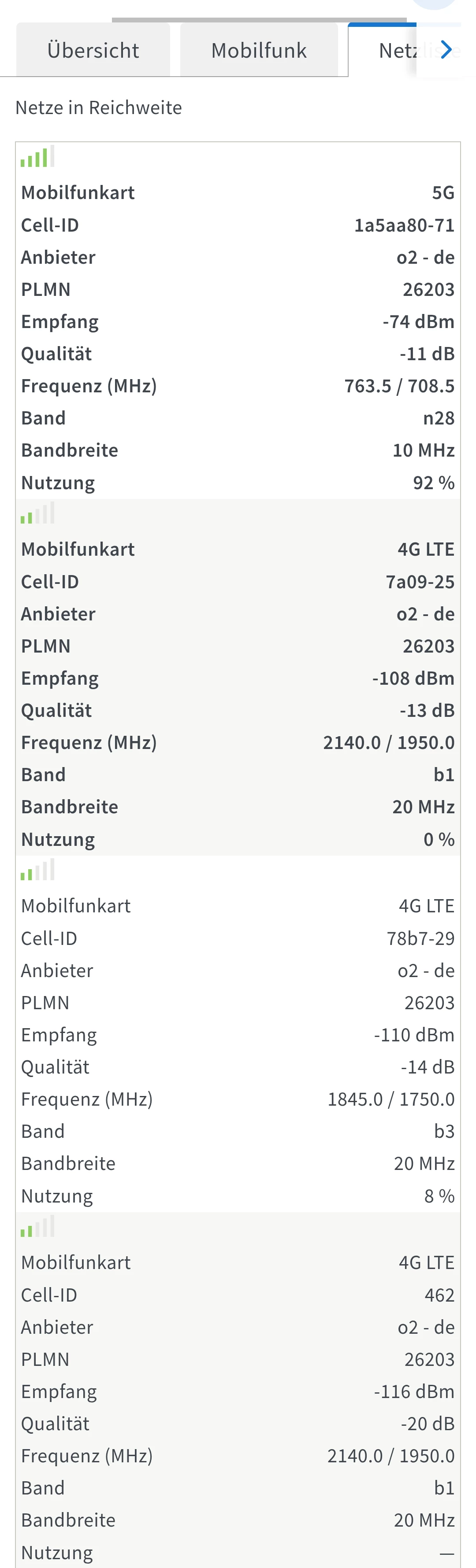Select the Cell-ID value 7a09-25
This screenshot has height=1568, width=476.
pos(420,582)
